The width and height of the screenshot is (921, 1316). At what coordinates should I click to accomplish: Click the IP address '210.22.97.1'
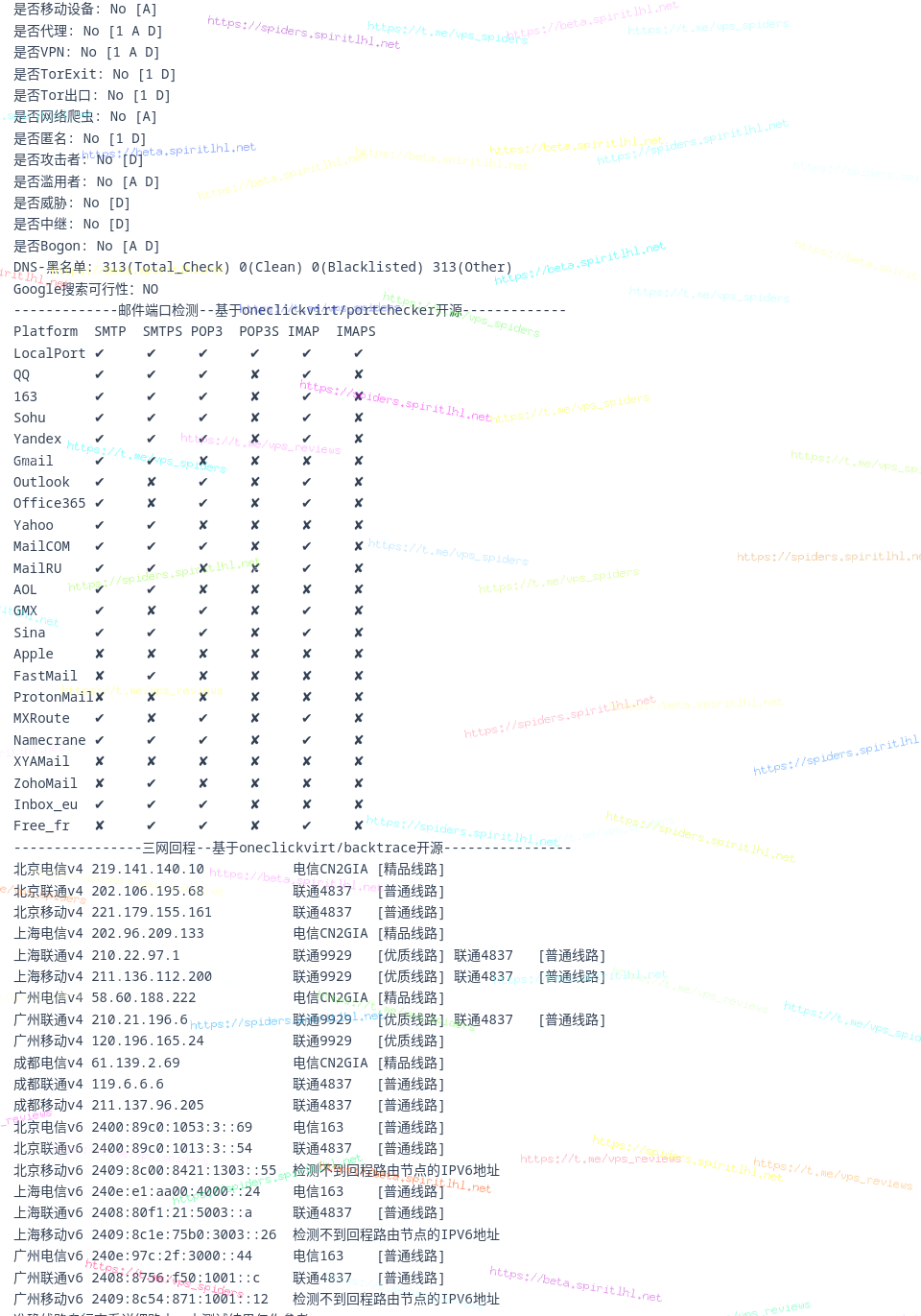pos(135,955)
